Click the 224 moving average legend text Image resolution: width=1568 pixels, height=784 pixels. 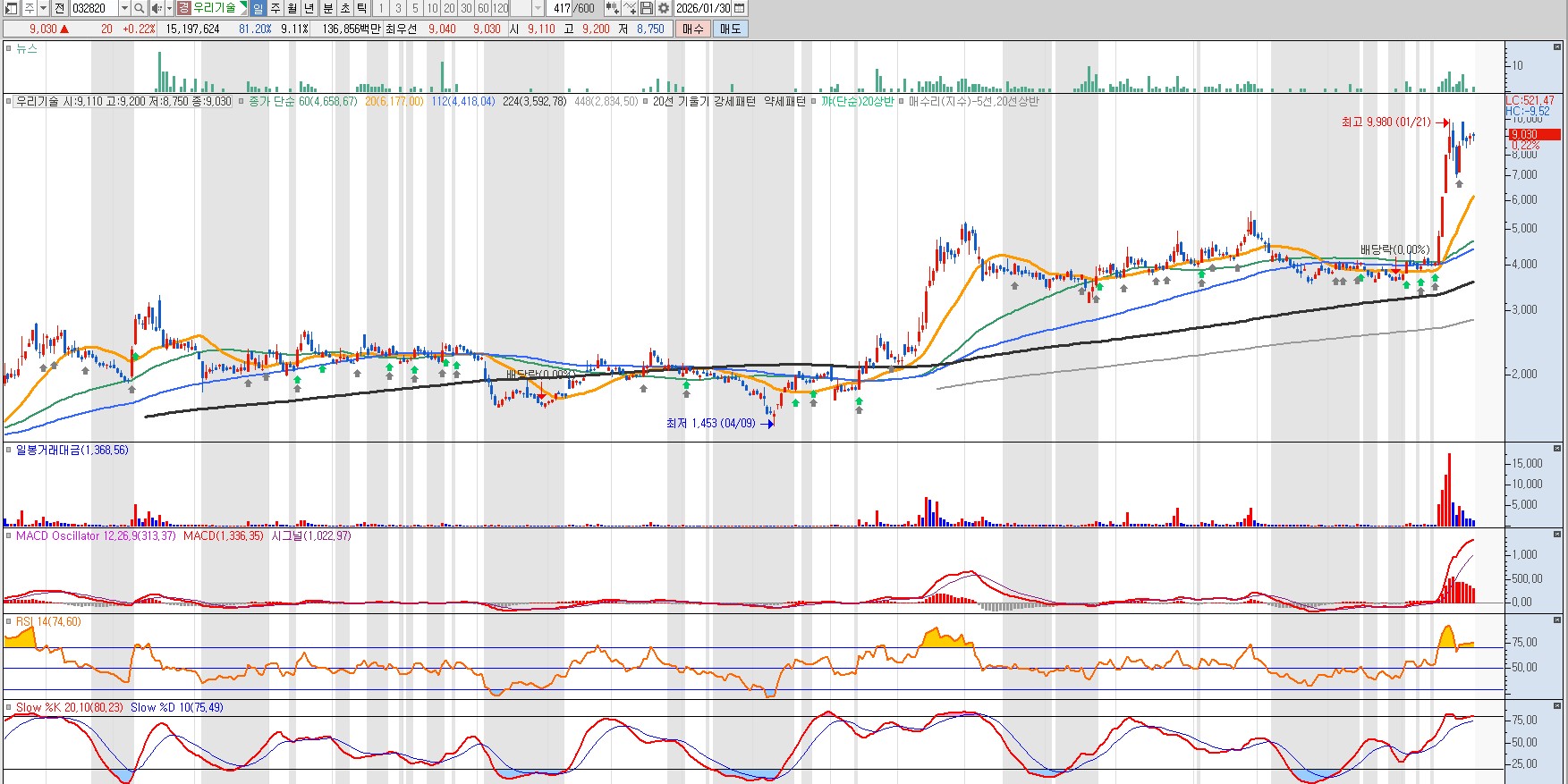[x=535, y=102]
